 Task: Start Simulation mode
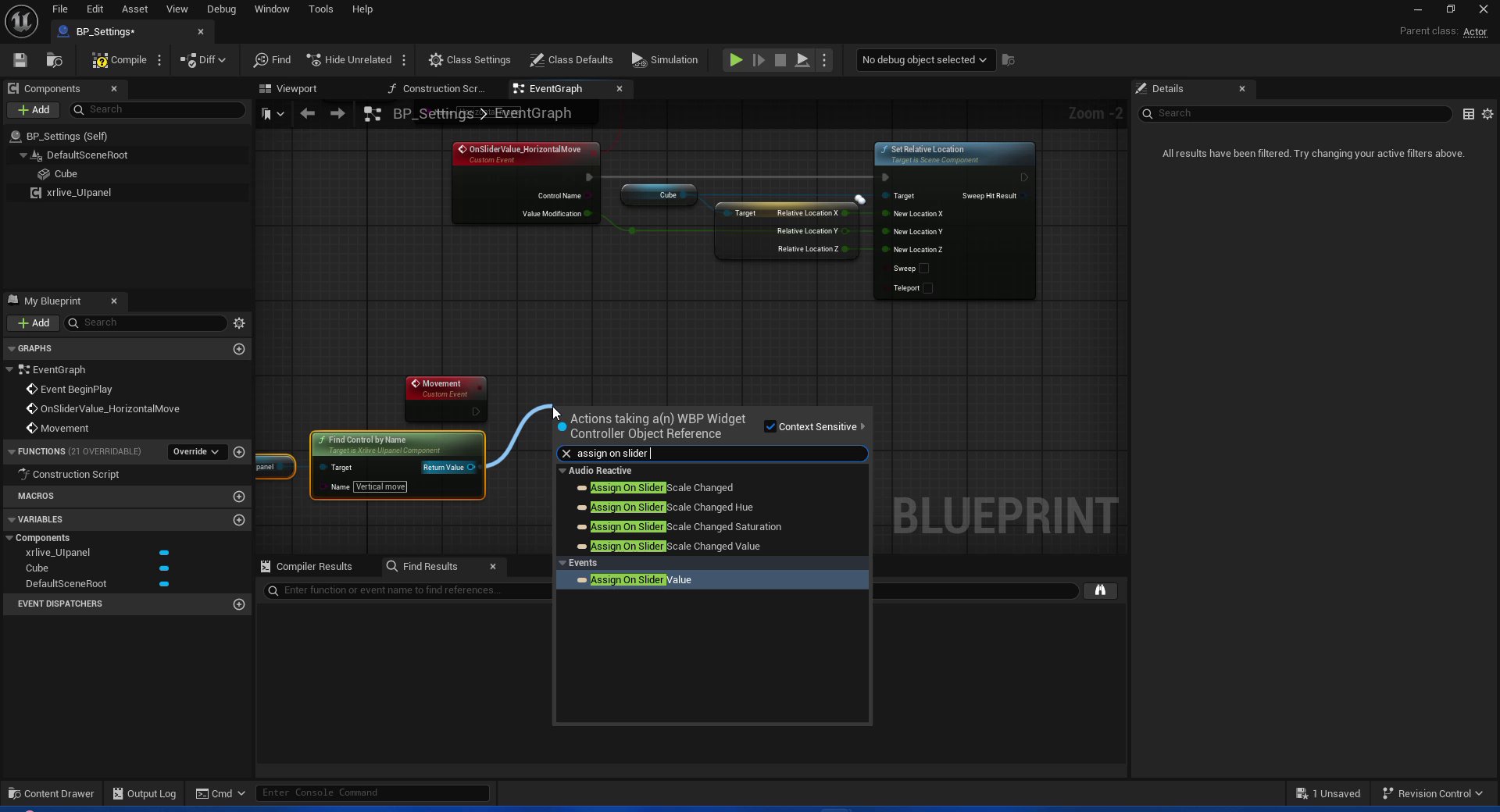click(x=665, y=60)
